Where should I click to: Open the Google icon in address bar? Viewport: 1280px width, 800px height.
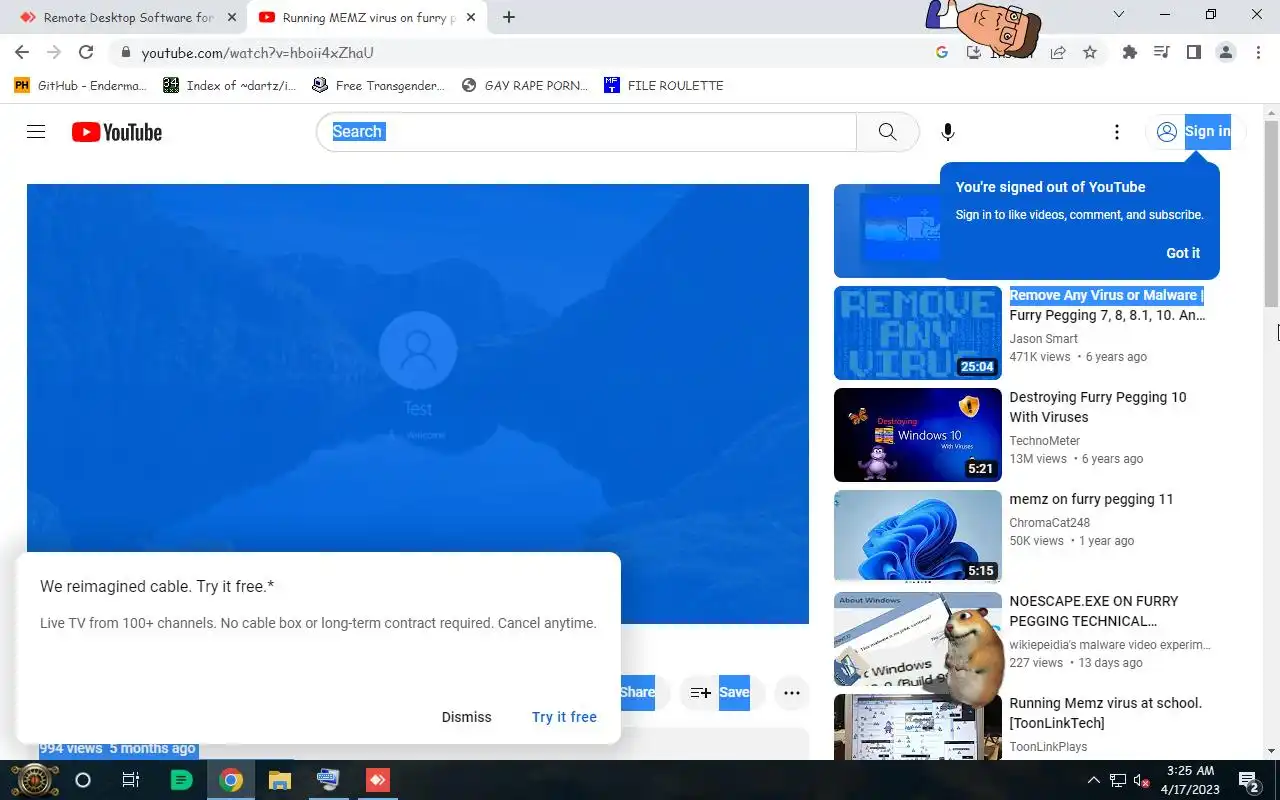(x=942, y=52)
